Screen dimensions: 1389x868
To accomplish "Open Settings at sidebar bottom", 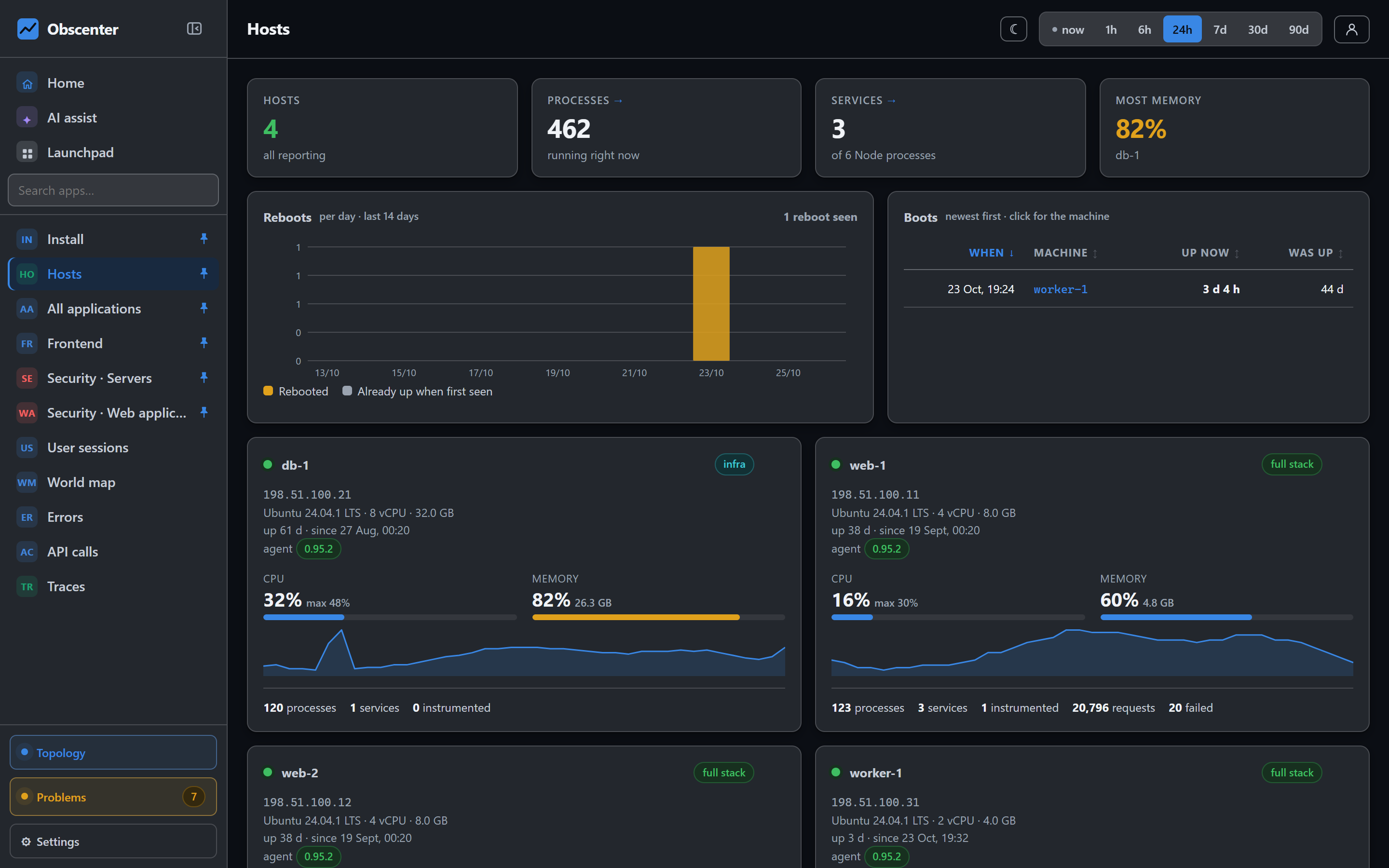I will (x=113, y=841).
